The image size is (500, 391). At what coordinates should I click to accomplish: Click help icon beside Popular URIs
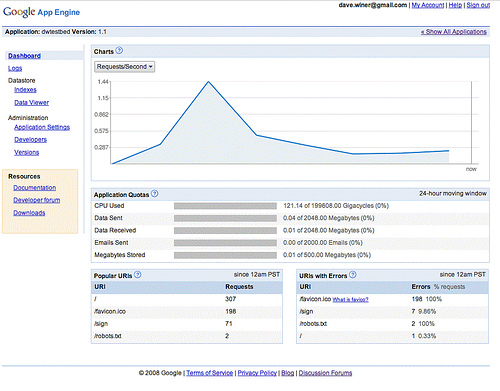pyautogui.click(x=138, y=275)
